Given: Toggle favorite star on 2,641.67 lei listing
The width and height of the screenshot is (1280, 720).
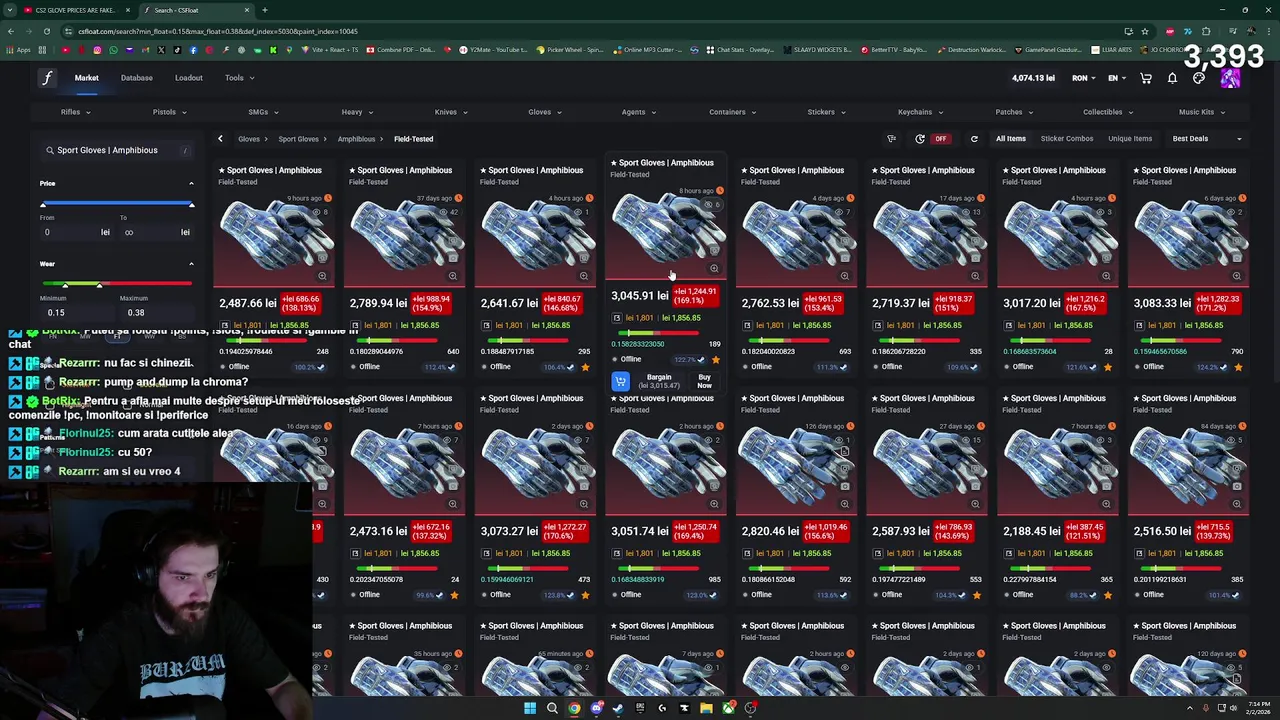Looking at the screenshot, I should tap(585, 367).
